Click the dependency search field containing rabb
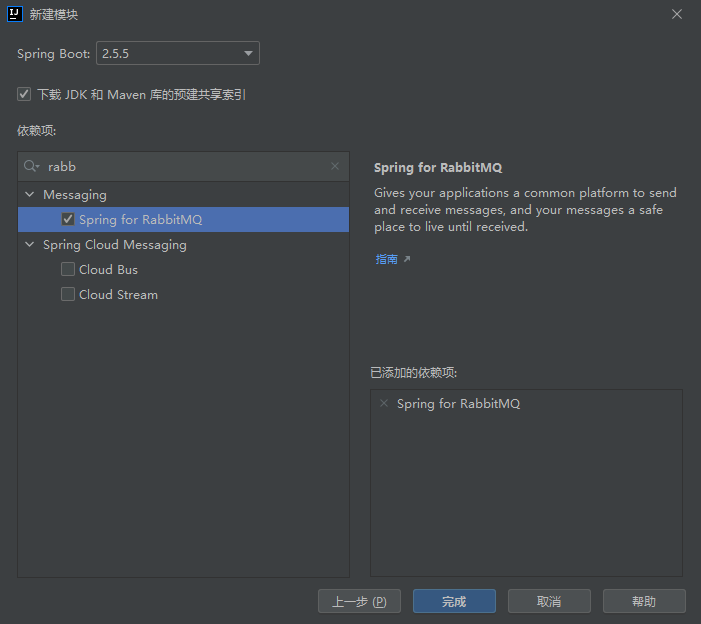The width and height of the screenshot is (701, 624). (x=183, y=166)
